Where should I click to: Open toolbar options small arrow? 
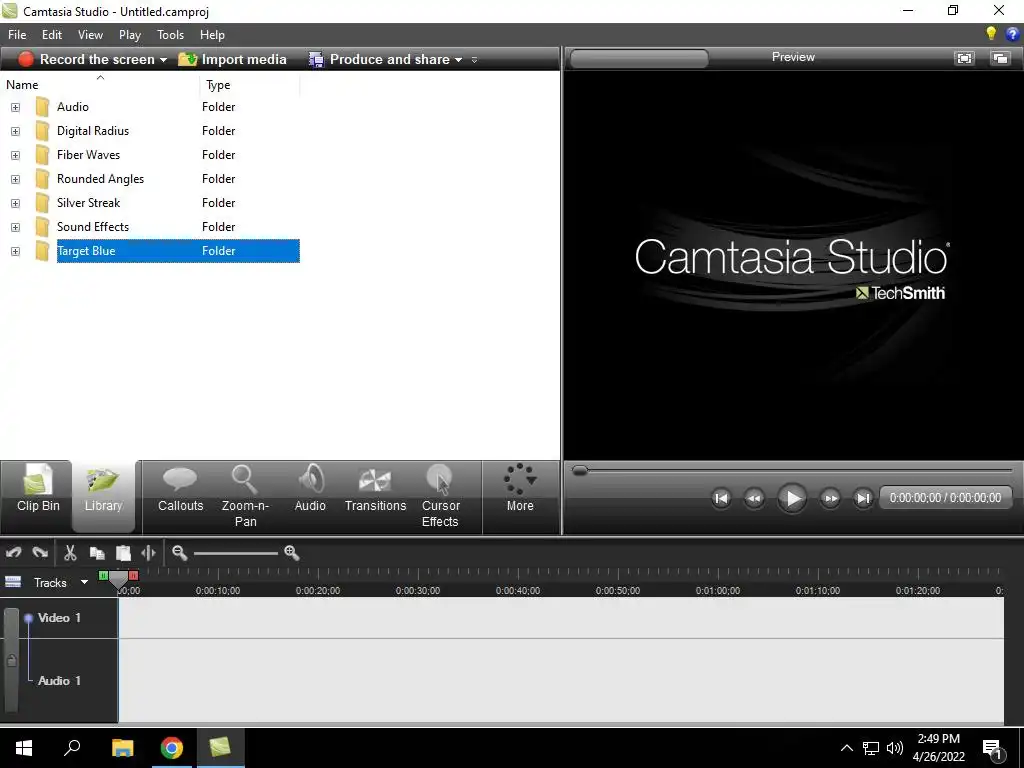click(x=474, y=60)
